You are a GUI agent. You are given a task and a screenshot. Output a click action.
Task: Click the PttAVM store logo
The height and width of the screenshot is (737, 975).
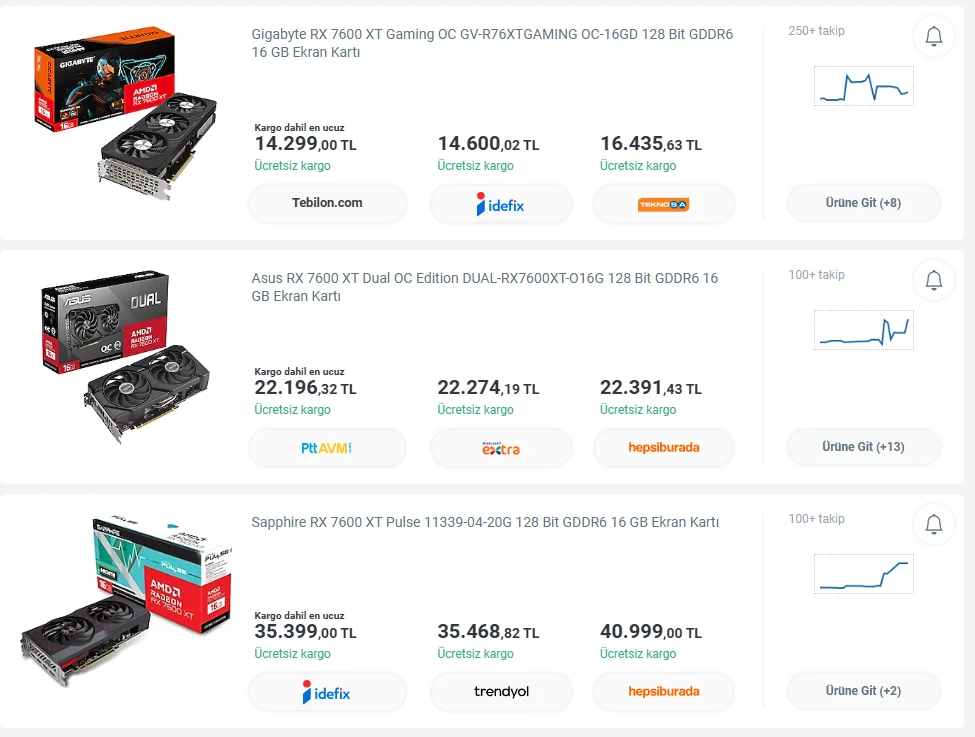pyautogui.click(x=327, y=448)
